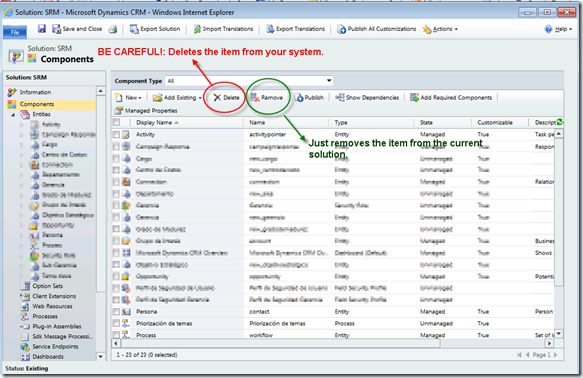Select Service Endpoints in the tree
The image size is (583, 378).
point(55,346)
